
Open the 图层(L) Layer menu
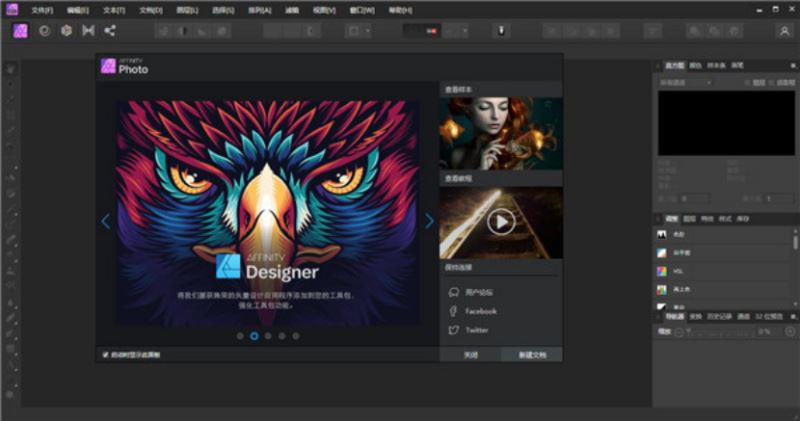point(187,10)
